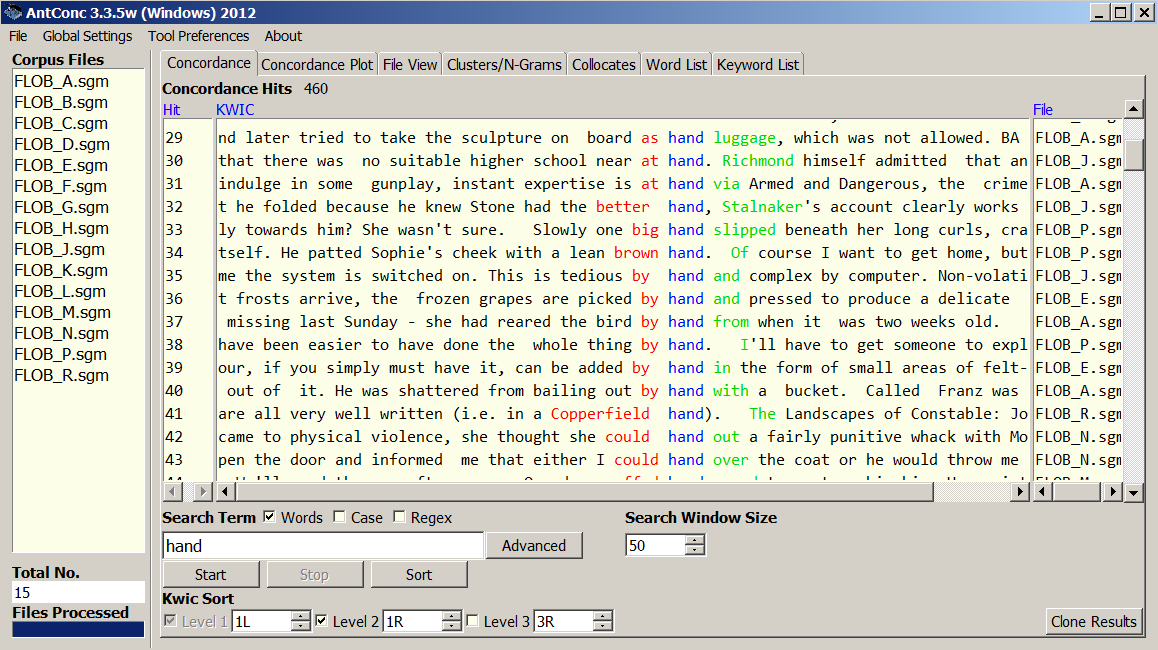Click right scroll arrow under KWIC pane
The image size is (1158, 650).
point(1020,492)
